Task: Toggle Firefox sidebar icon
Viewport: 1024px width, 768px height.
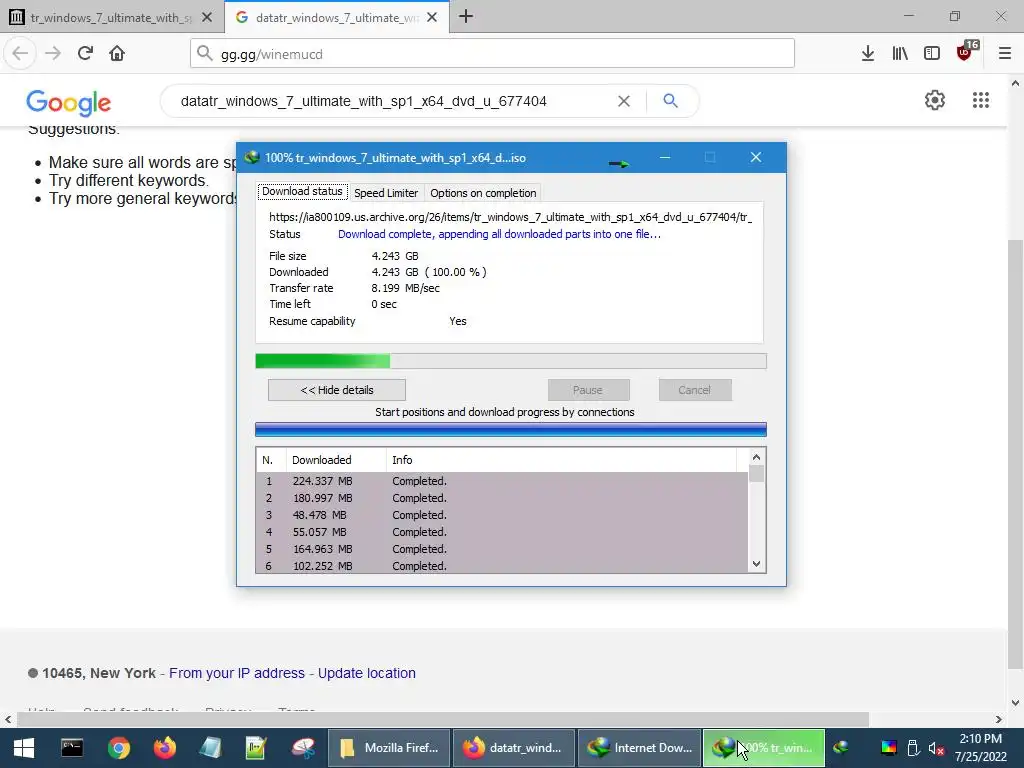Action: 932,54
